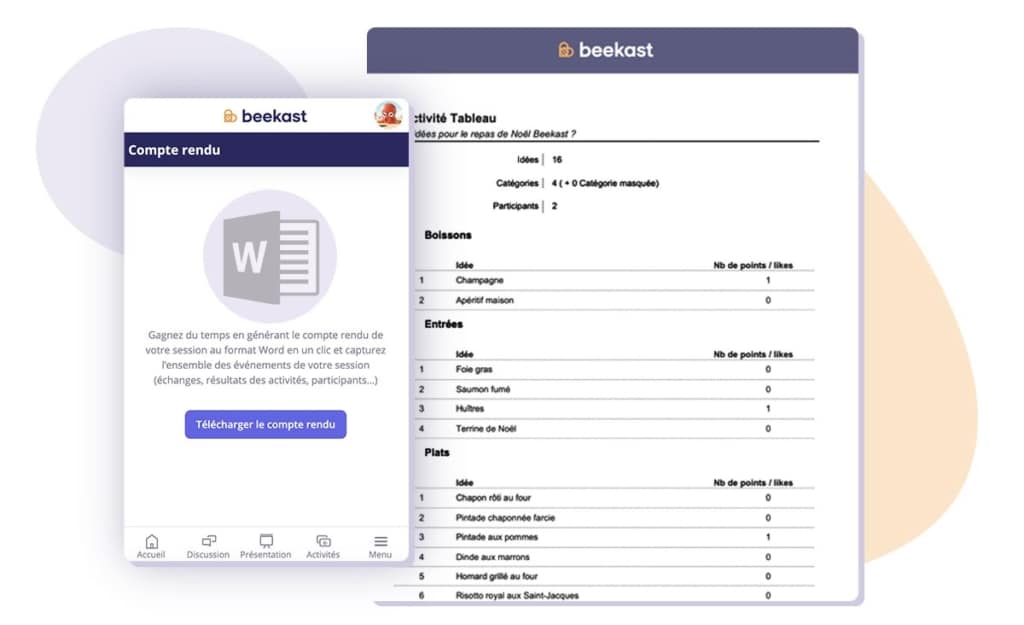1024x625 pixels.
Task: Click the Nb de points header under Boissons
Action: pos(753,265)
